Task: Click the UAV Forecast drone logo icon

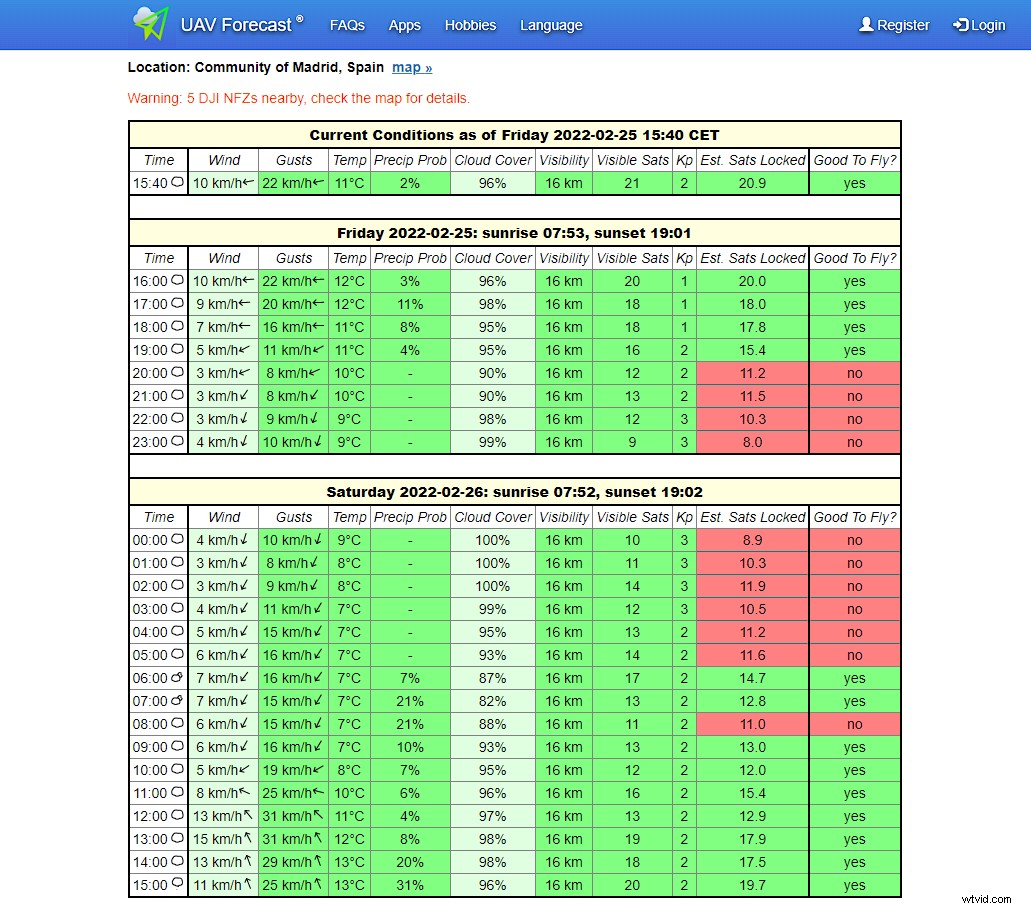Action: click(x=150, y=24)
